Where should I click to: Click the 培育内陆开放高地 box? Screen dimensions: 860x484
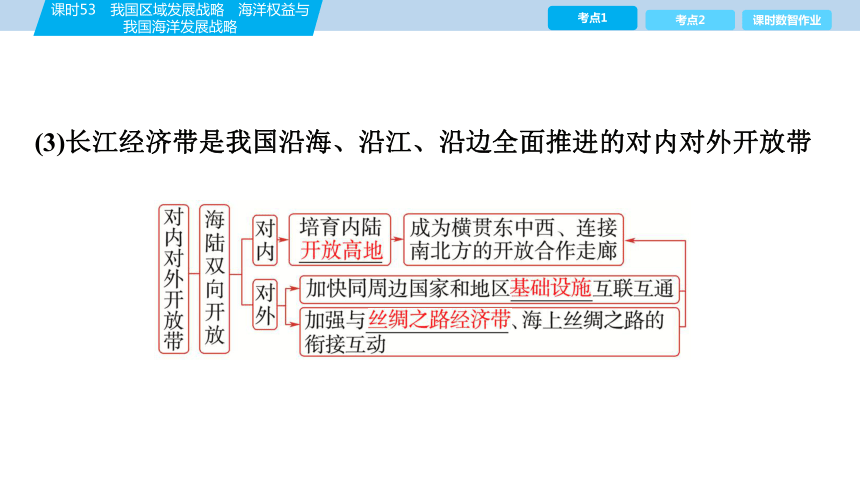click(340, 240)
